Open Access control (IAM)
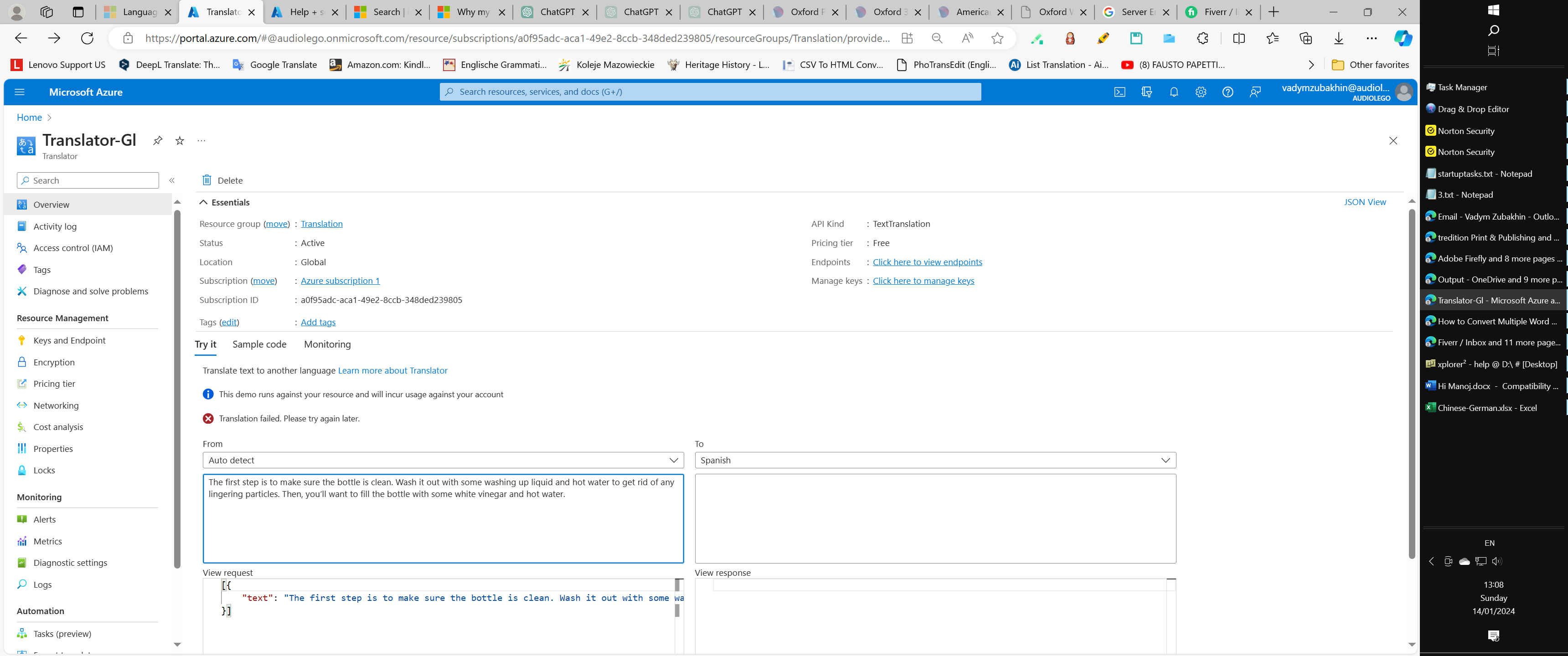This screenshot has width=1568, height=656. tap(73, 248)
